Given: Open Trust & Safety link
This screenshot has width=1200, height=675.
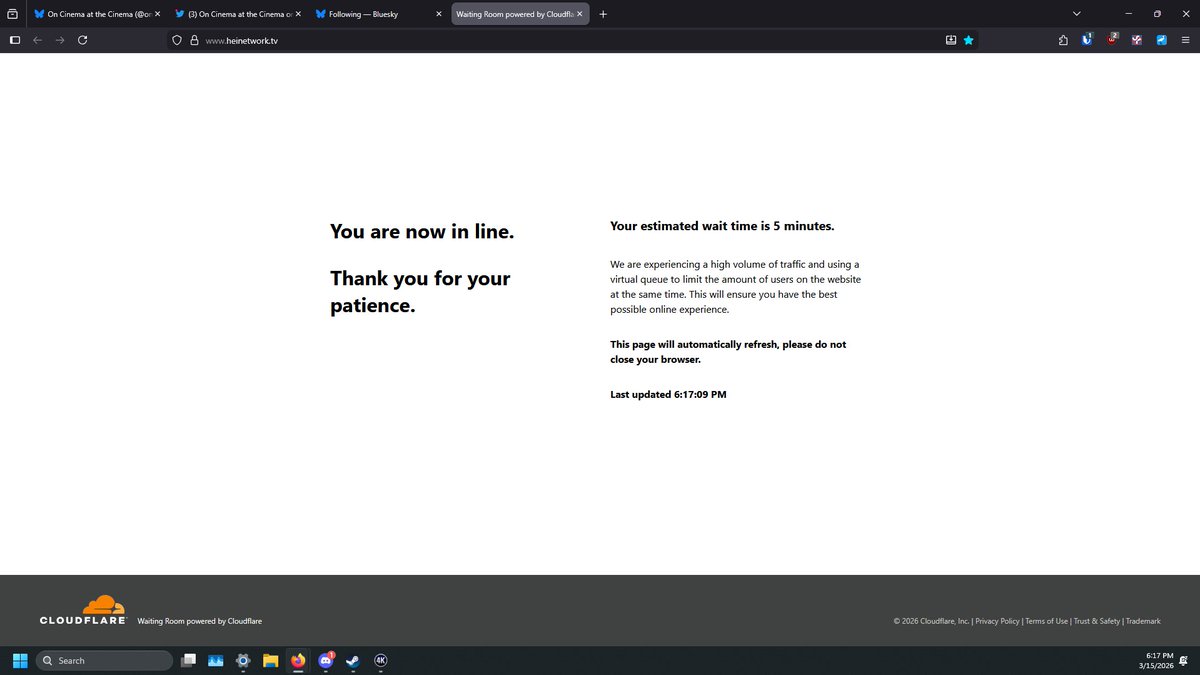Looking at the screenshot, I should (1096, 621).
